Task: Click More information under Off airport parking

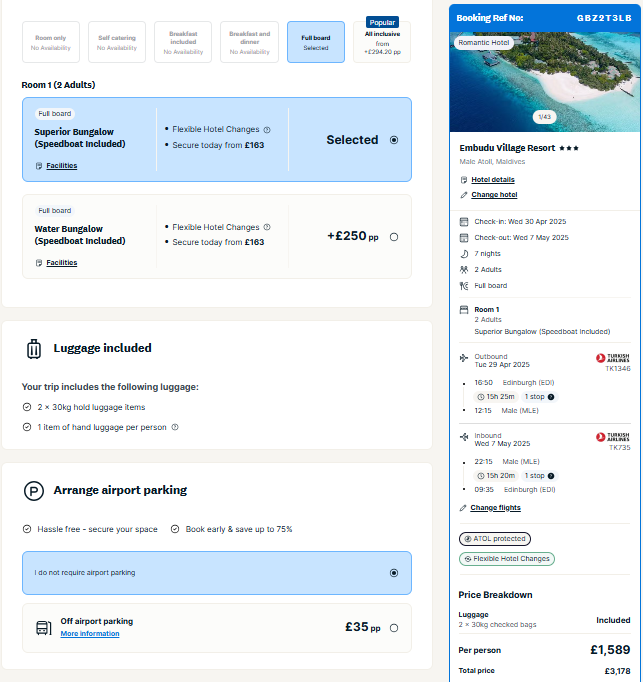Action: [89, 634]
